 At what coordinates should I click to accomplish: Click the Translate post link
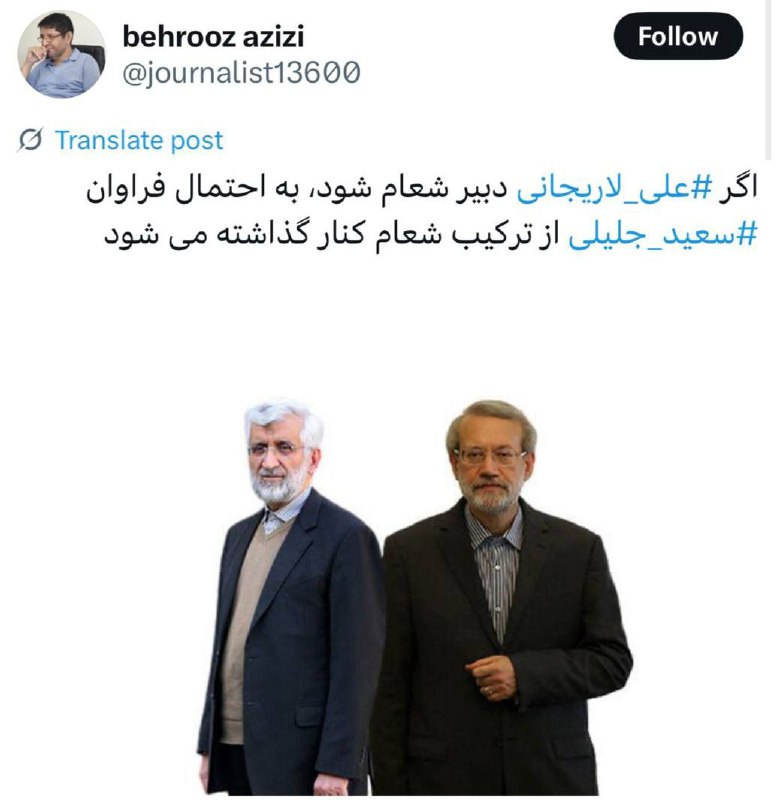(x=139, y=140)
